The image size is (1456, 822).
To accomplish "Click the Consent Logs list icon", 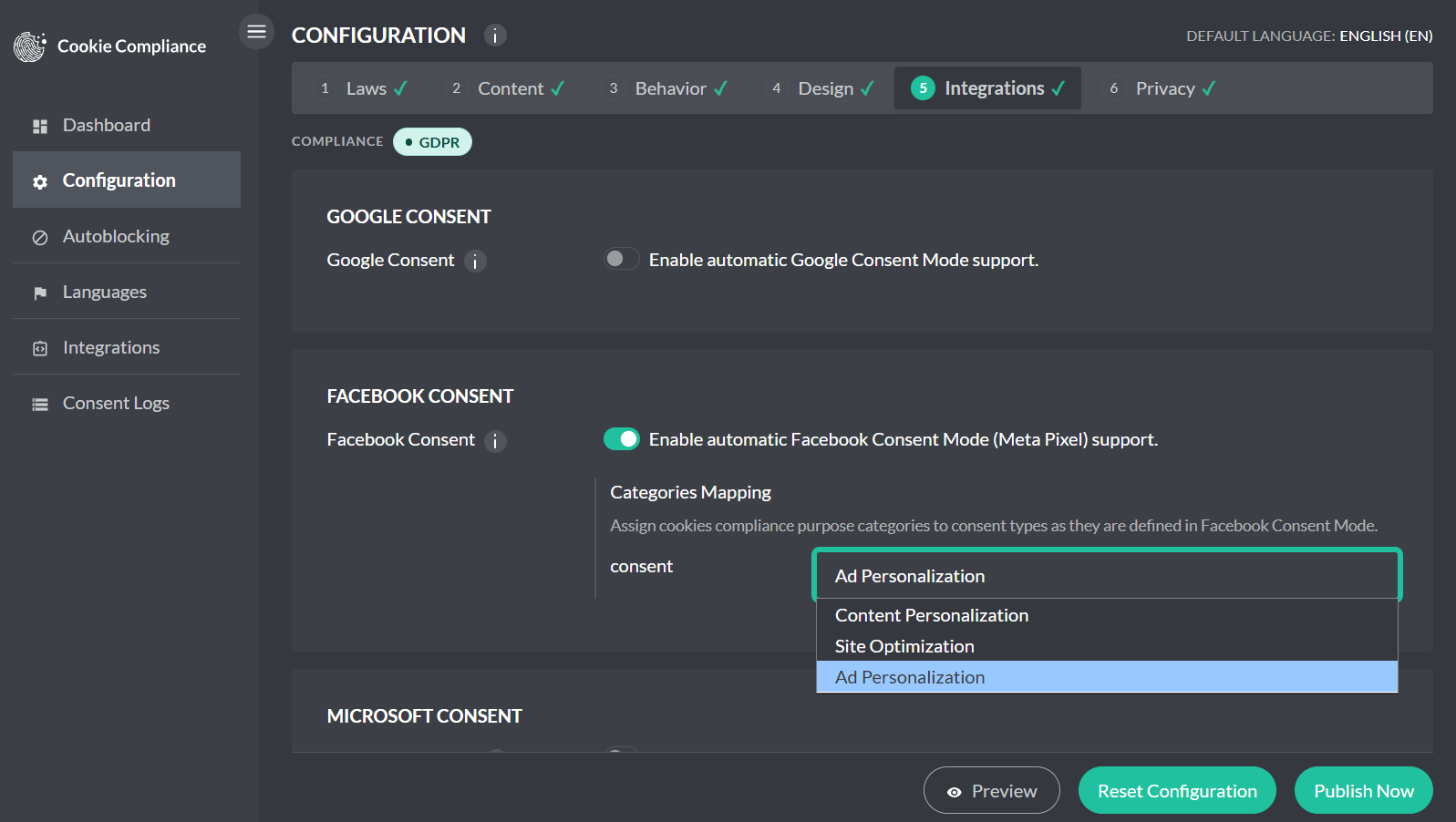I will click(x=40, y=405).
